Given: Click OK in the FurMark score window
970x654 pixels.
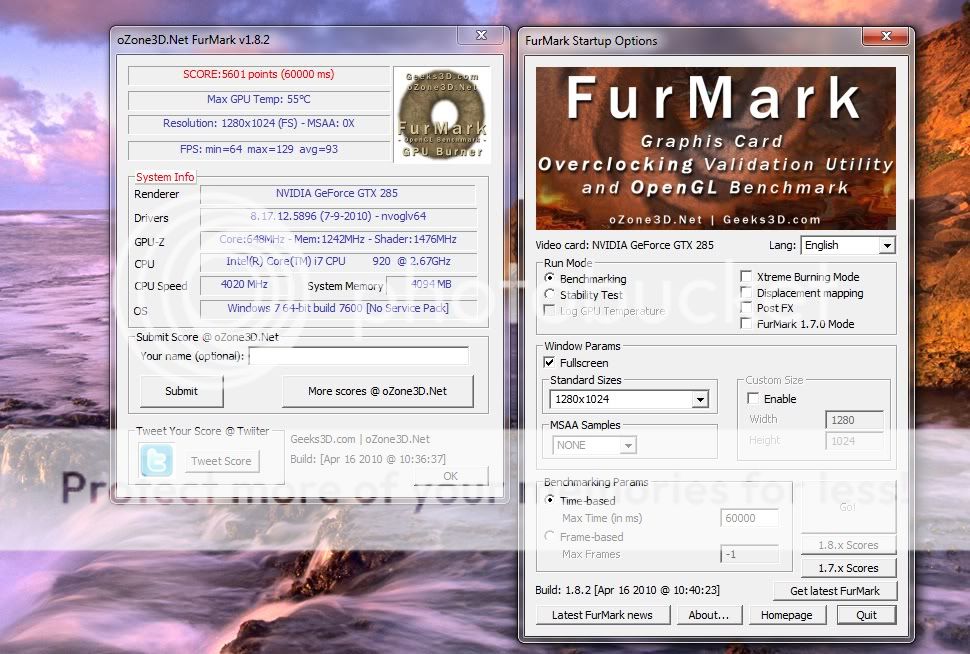Looking at the screenshot, I should pyautogui.click(x=450, y=476).
